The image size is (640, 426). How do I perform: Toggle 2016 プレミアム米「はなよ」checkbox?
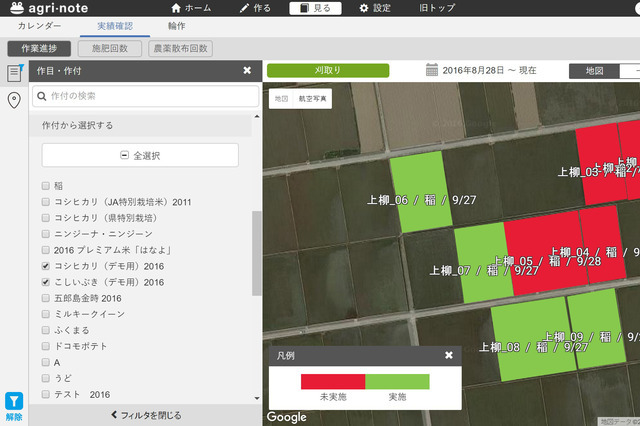tap(46, 250)
